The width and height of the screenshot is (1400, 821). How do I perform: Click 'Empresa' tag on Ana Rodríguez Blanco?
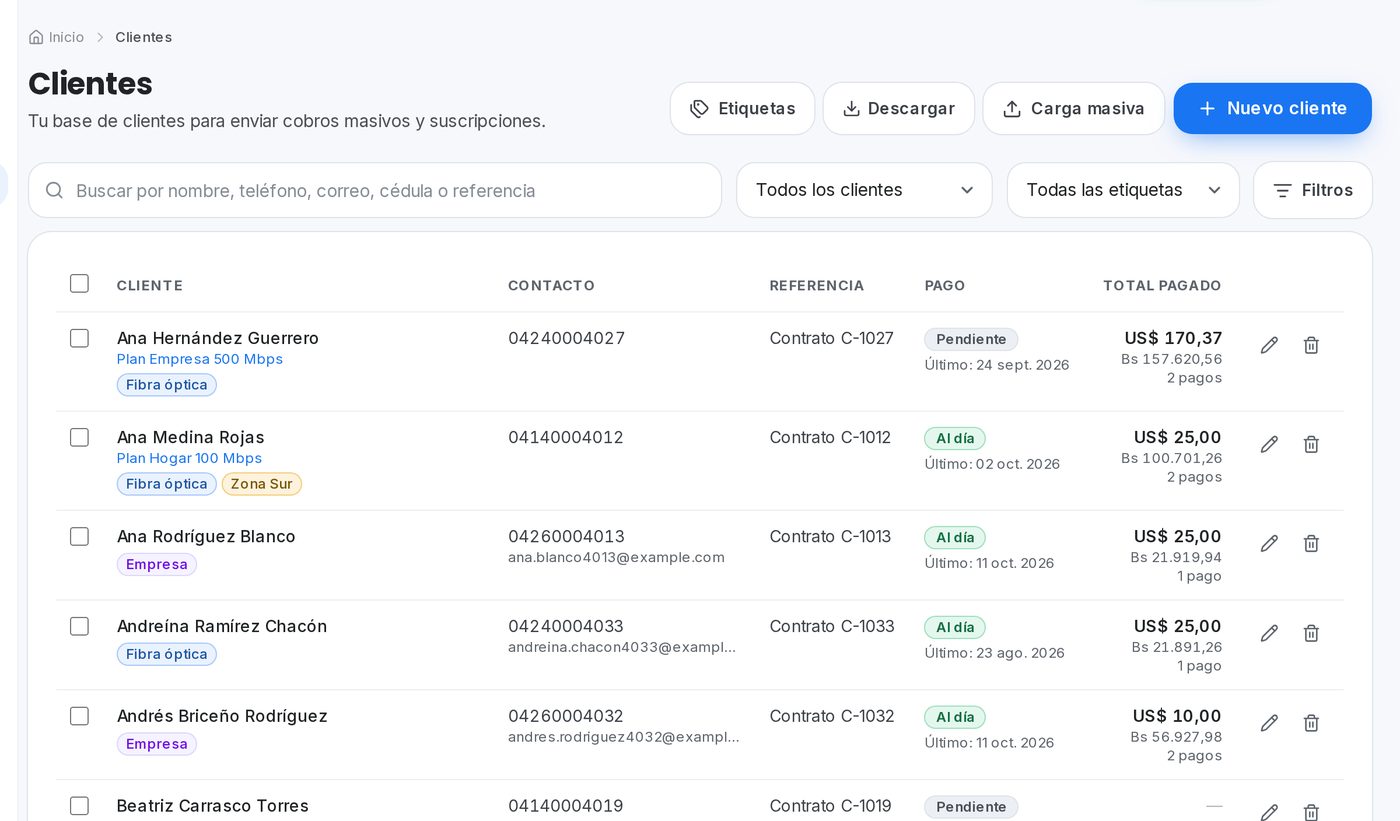point(157,564)
